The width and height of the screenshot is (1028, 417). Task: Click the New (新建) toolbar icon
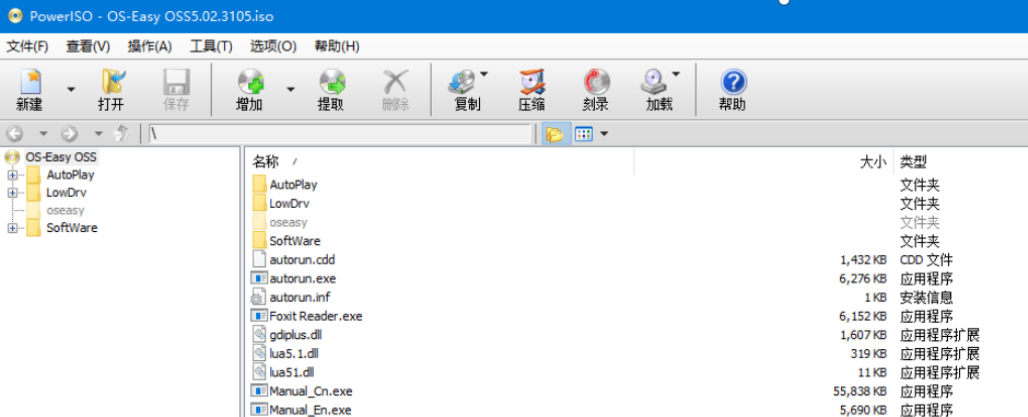point(30,88)
